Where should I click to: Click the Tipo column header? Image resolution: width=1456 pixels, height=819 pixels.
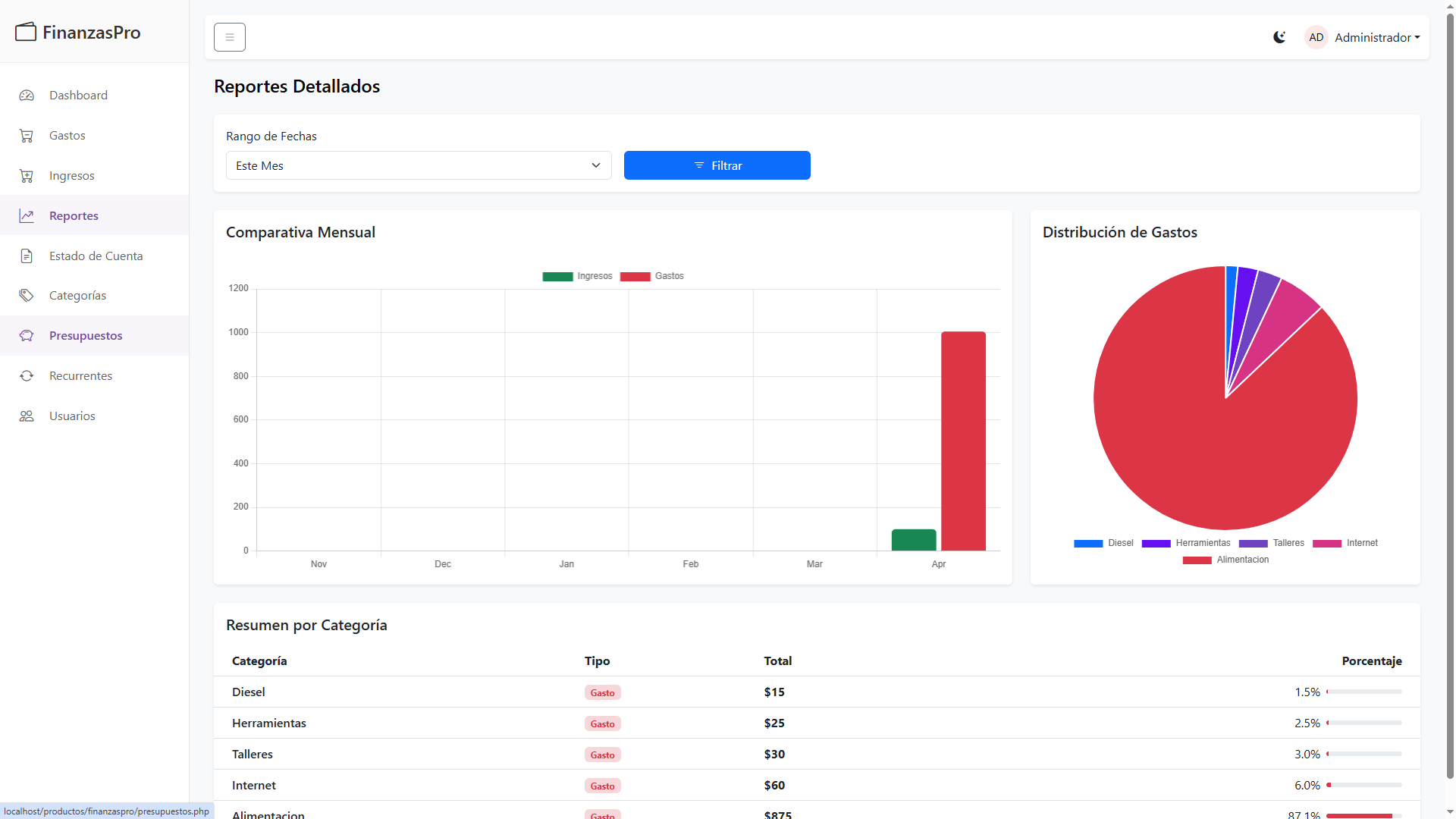tap(597, 661)
